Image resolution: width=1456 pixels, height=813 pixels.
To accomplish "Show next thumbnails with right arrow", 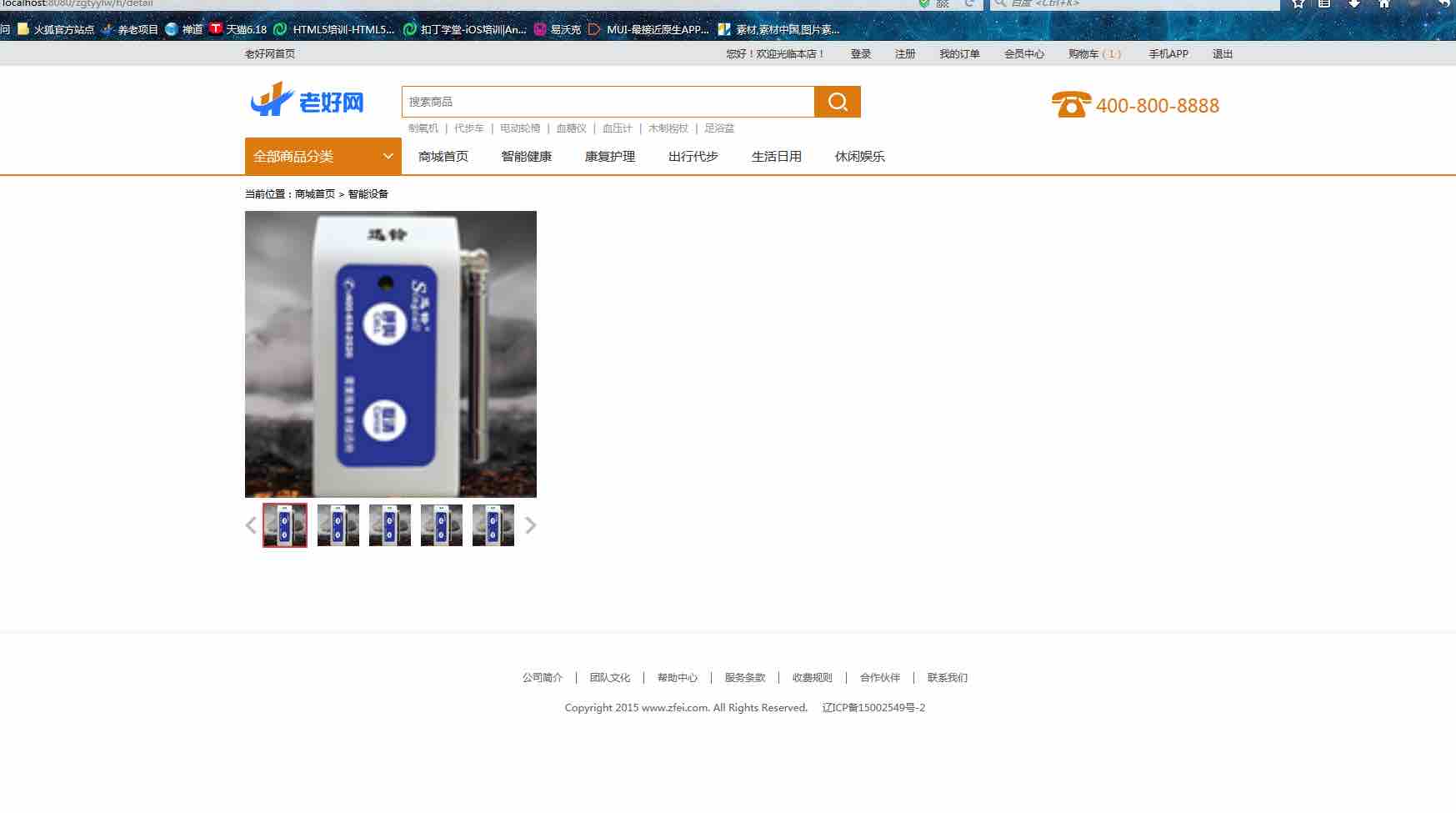I will point(530,525).
